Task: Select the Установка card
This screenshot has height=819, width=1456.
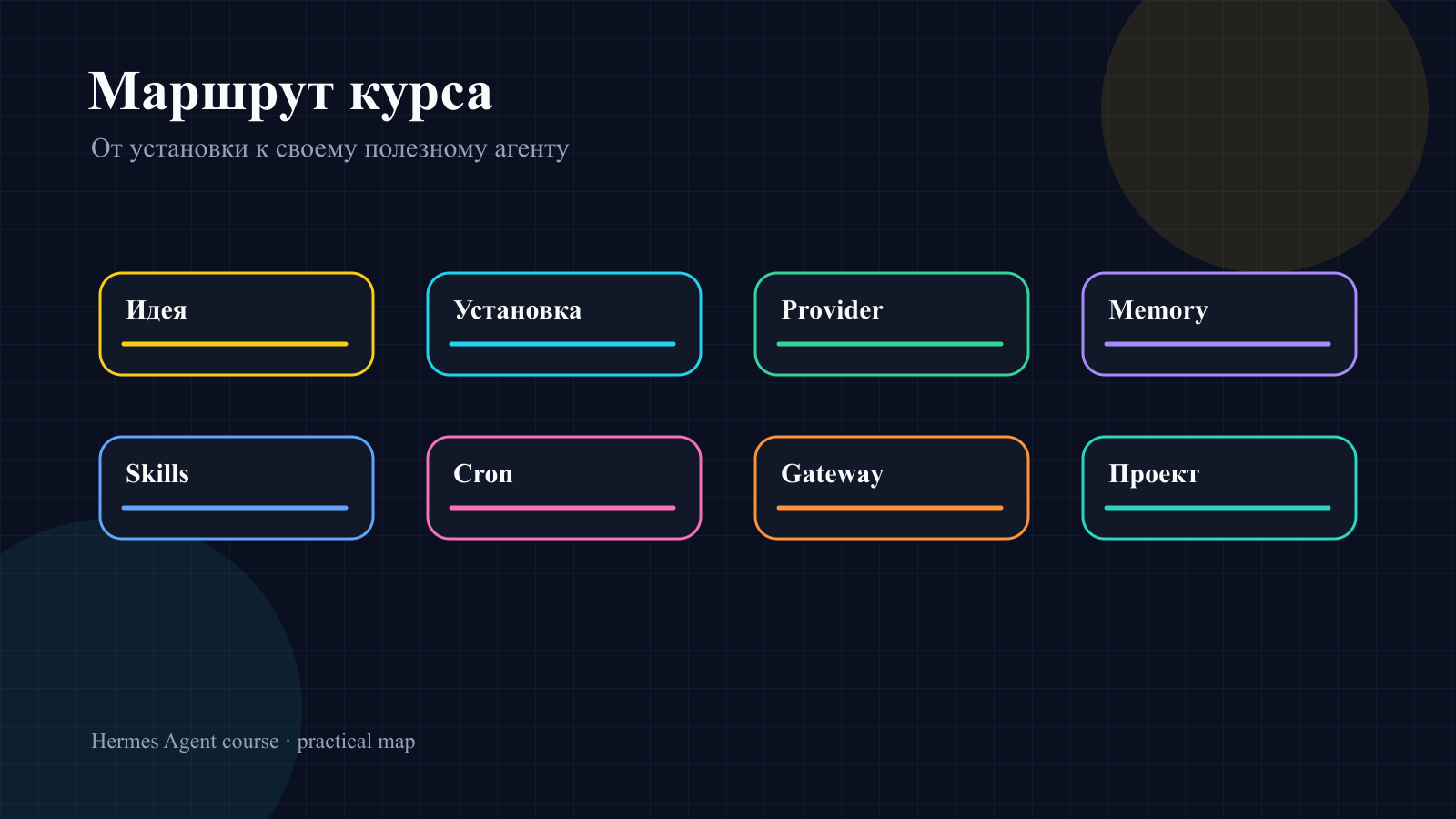Action: pyautogui.click(x=564, y=324)
